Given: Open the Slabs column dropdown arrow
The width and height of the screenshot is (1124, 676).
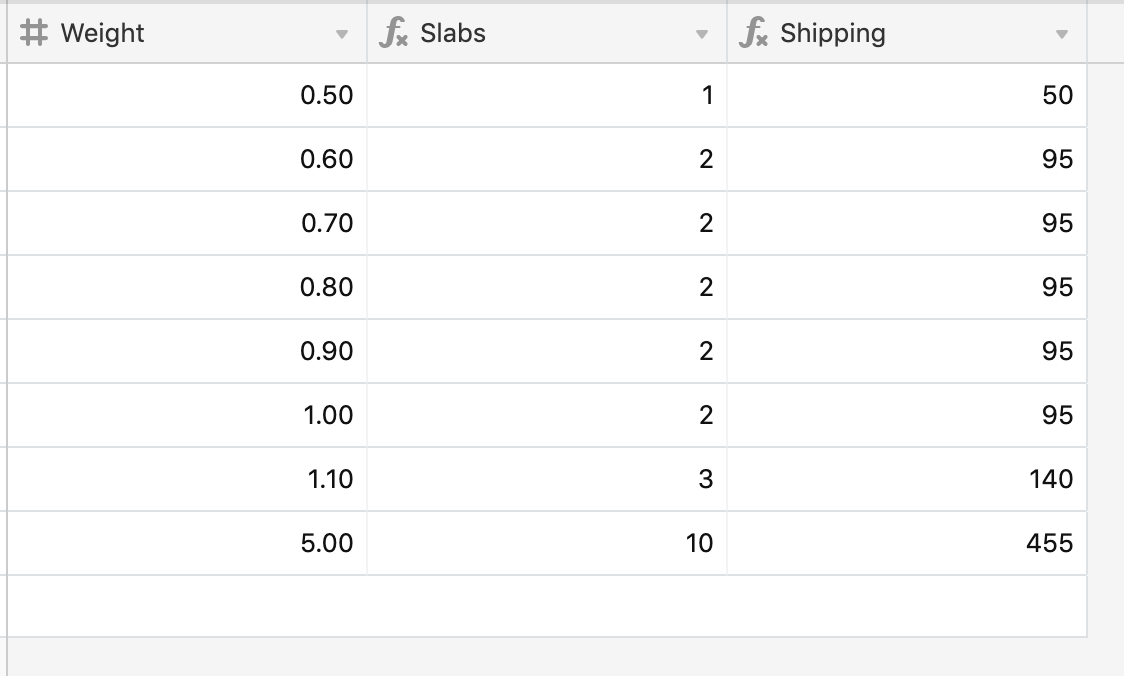Looking at the screenshot, I should click(x=702, y=34).
